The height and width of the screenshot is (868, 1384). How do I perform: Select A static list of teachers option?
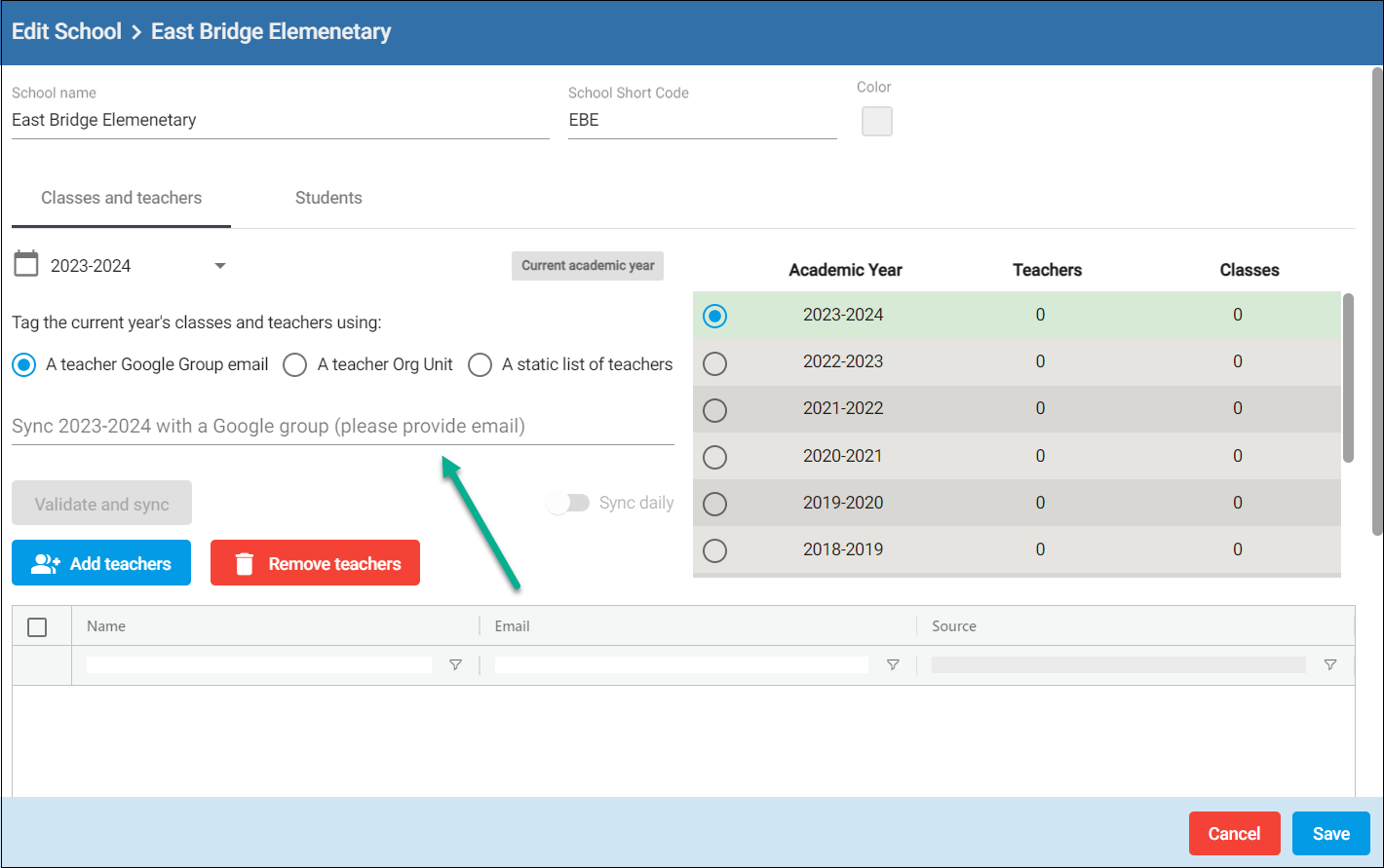pyautogui.click(x=480, y=364)
